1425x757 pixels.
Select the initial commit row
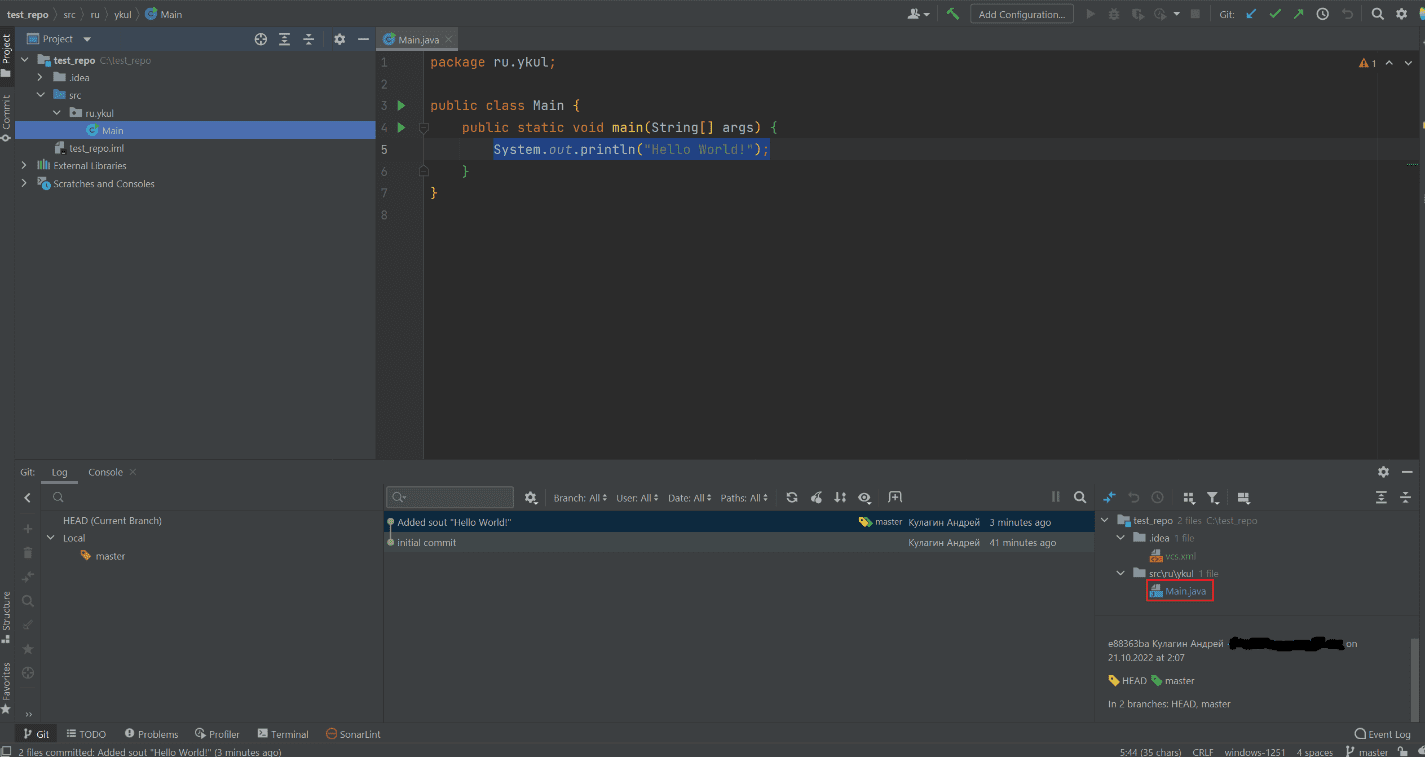click(739, 542)
